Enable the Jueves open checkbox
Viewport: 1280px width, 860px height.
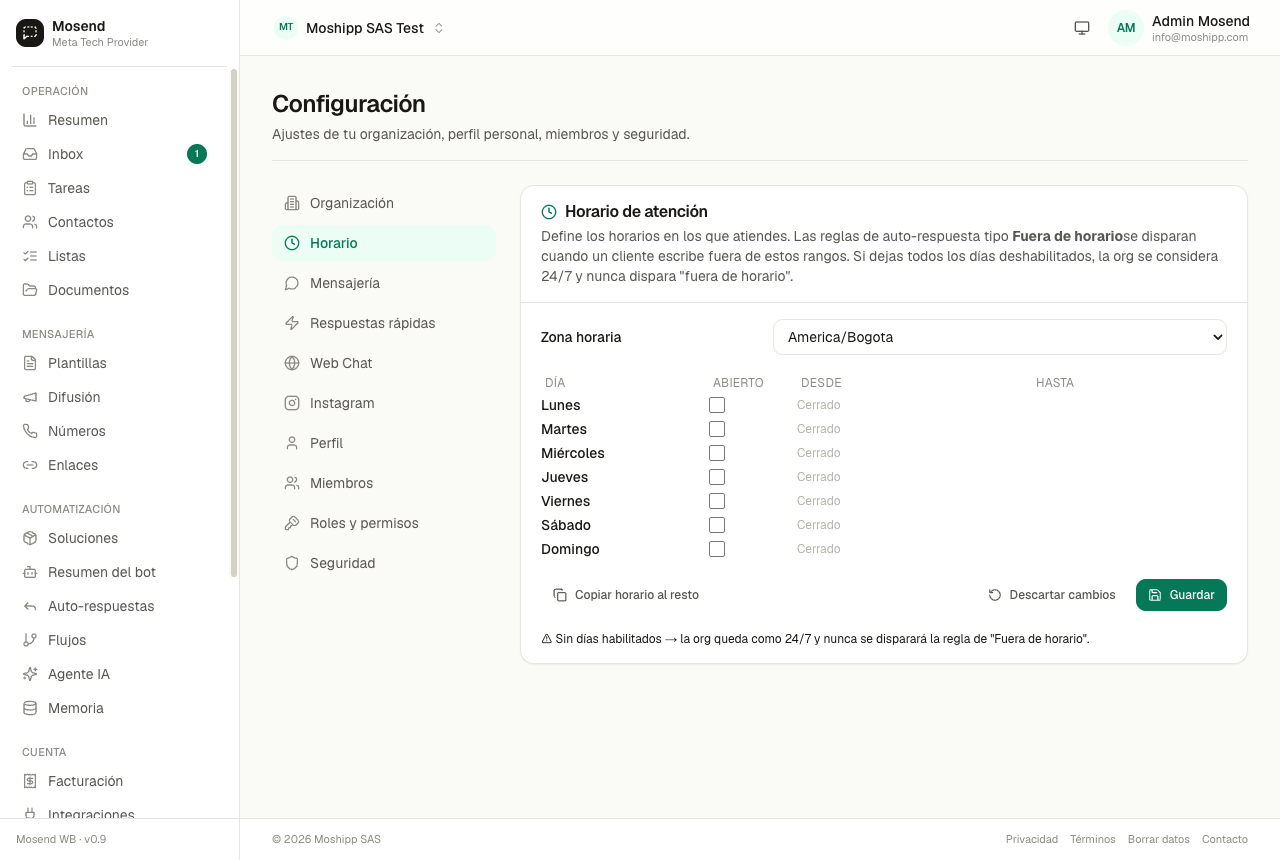coord(717,477)
